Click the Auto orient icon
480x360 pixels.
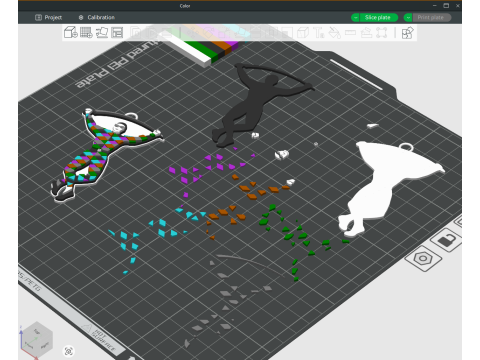click(x=102, y=32)
